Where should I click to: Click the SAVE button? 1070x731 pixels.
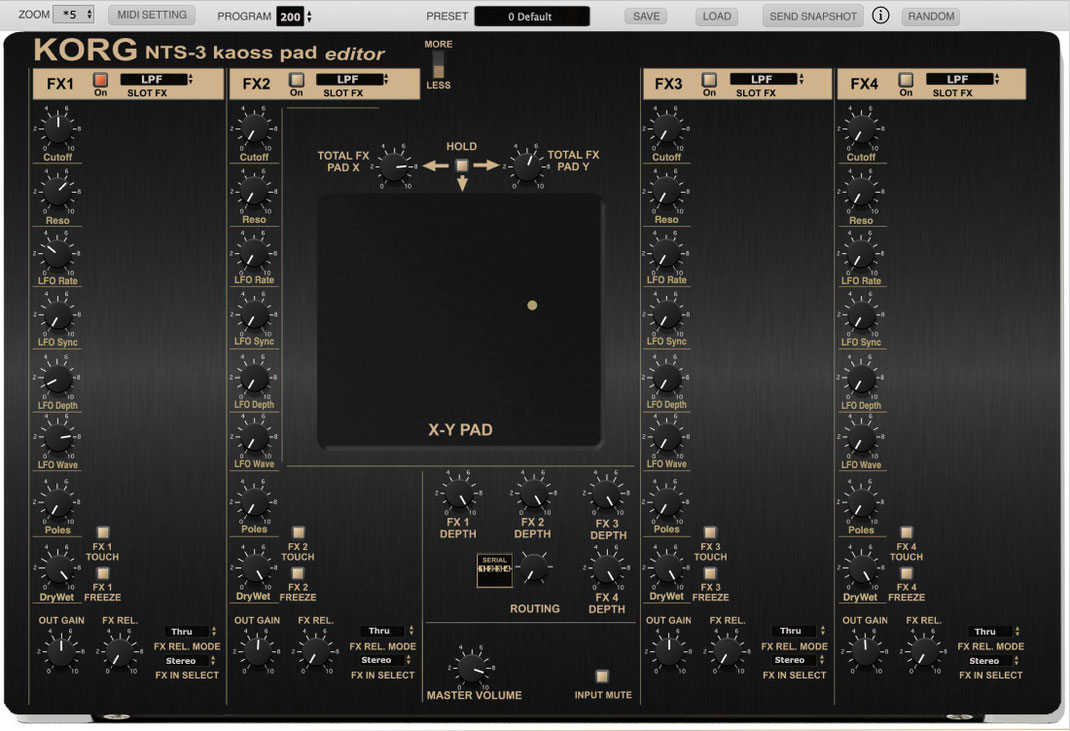point(646,16)
